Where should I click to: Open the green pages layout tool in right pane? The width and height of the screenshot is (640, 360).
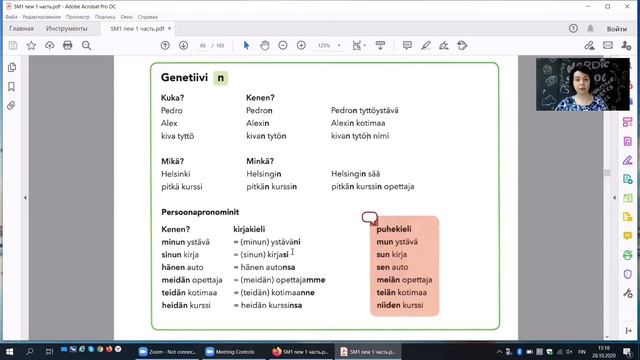coord(627,198)
